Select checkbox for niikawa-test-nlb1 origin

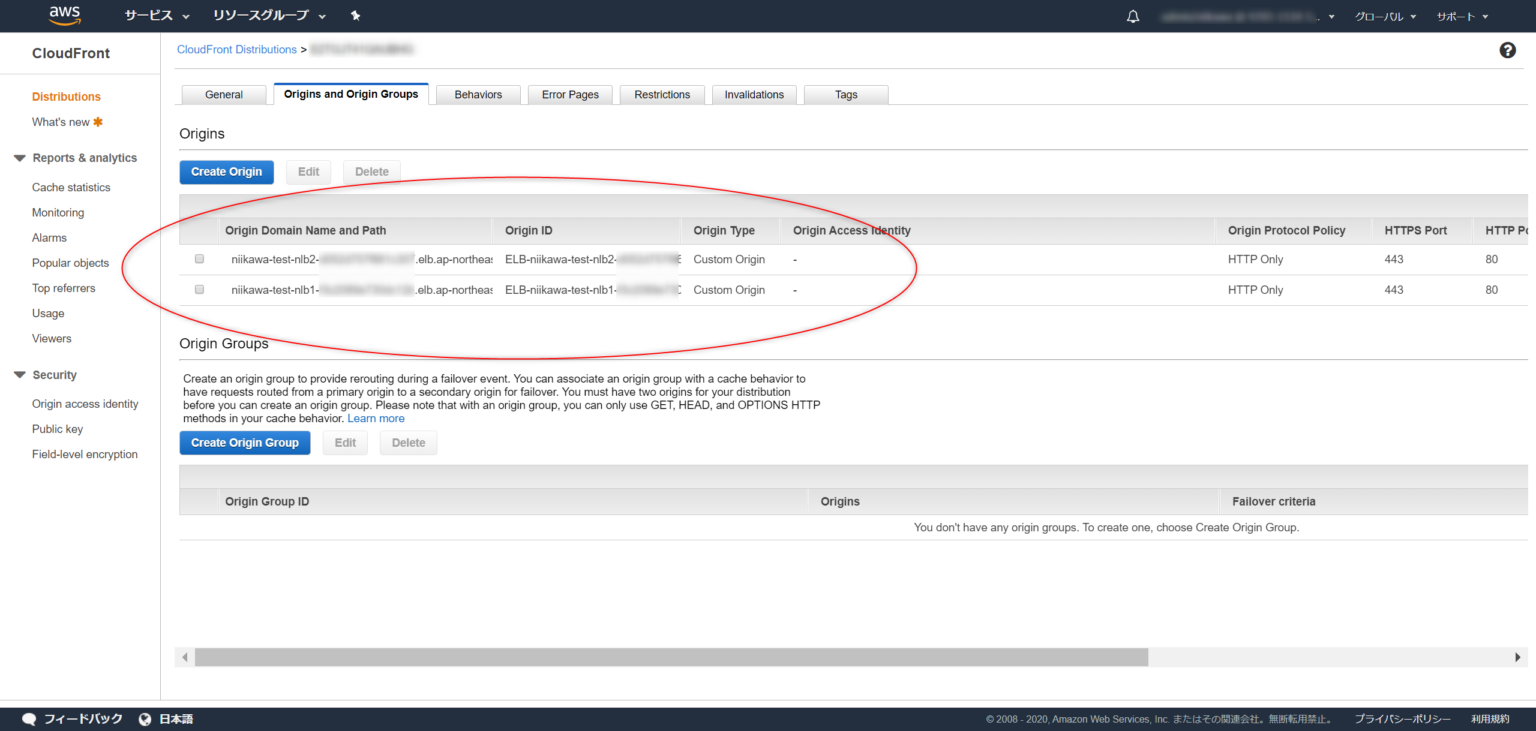[x=199, y=289]
